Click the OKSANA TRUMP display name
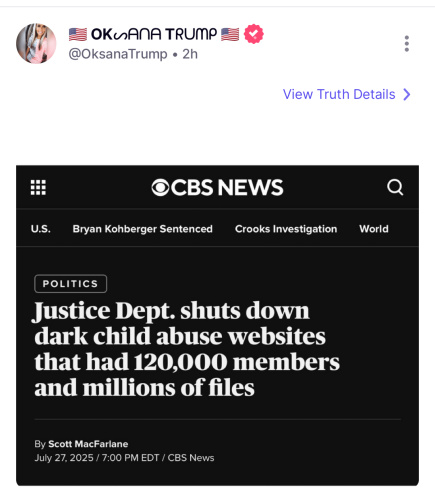The width and height of the screenshot is (435, 500). 154,34
